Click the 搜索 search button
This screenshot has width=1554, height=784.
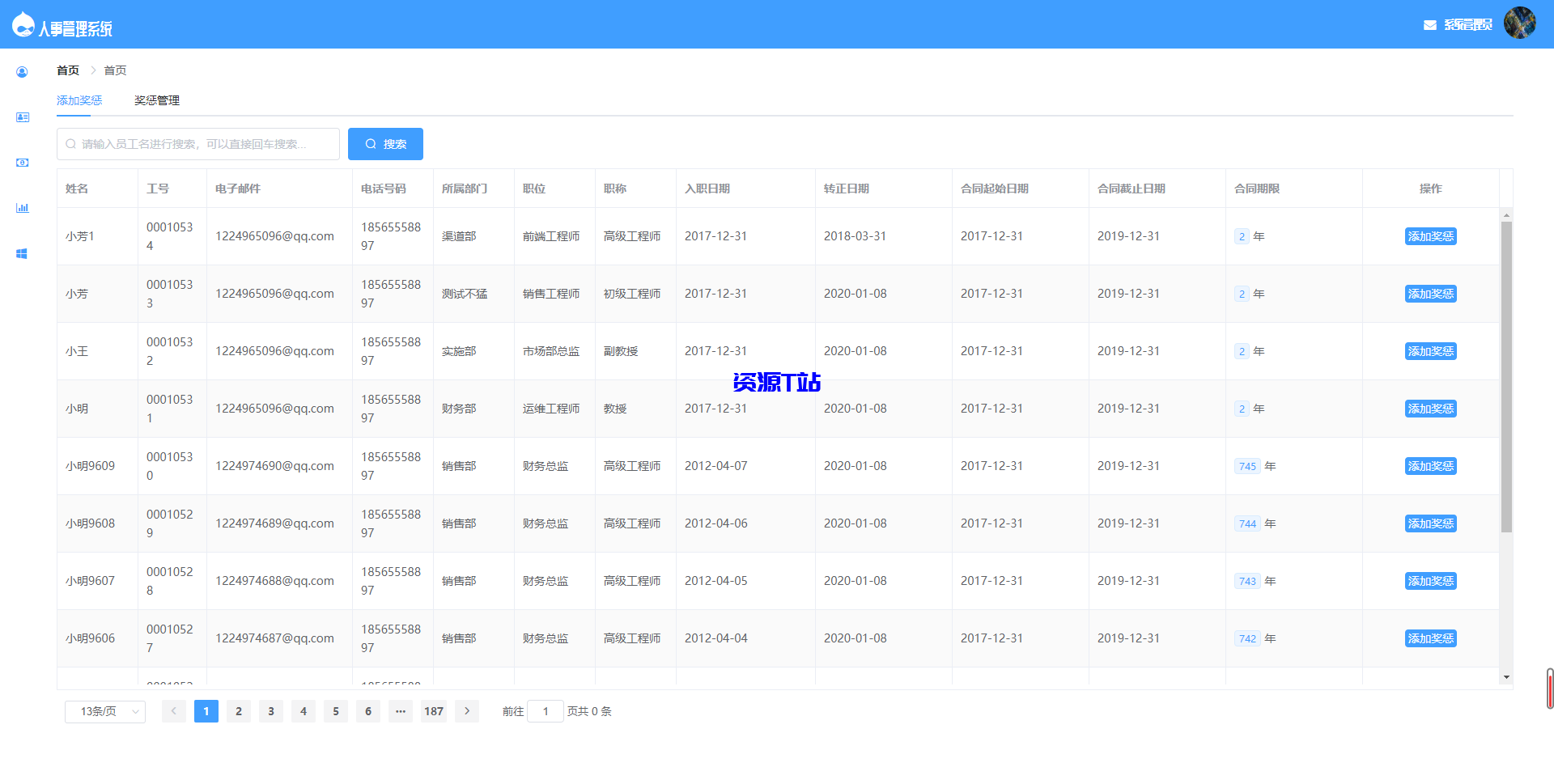[x=385, y=143]
